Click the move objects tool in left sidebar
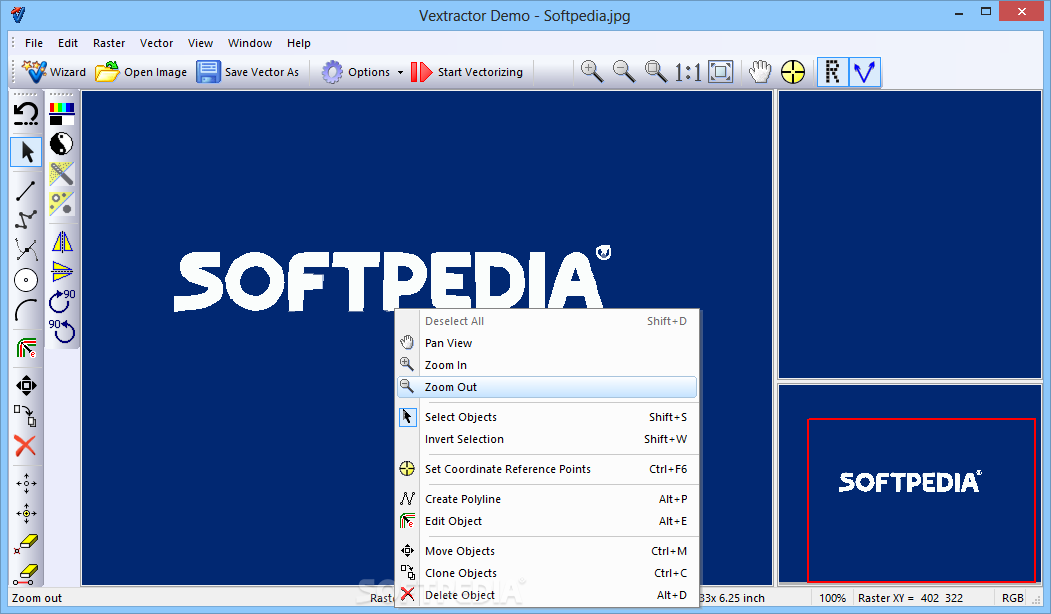Screen dimensions: 1051x614 (26, 385)
